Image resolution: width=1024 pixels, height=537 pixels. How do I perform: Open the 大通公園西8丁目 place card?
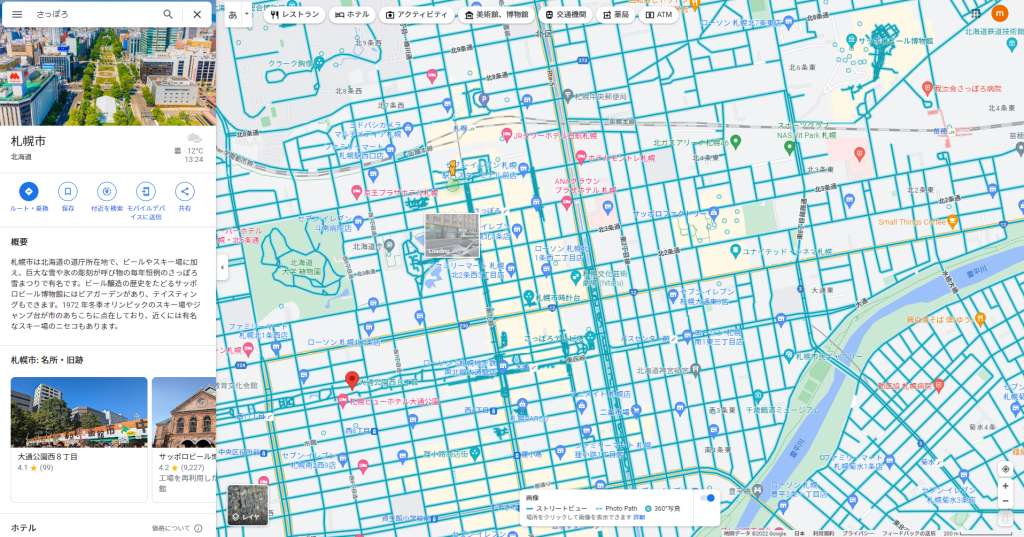[79, 440]
